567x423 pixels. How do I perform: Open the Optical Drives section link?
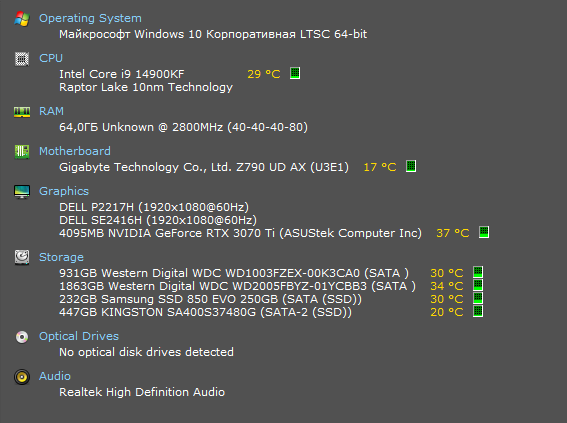tap(79, 337)
